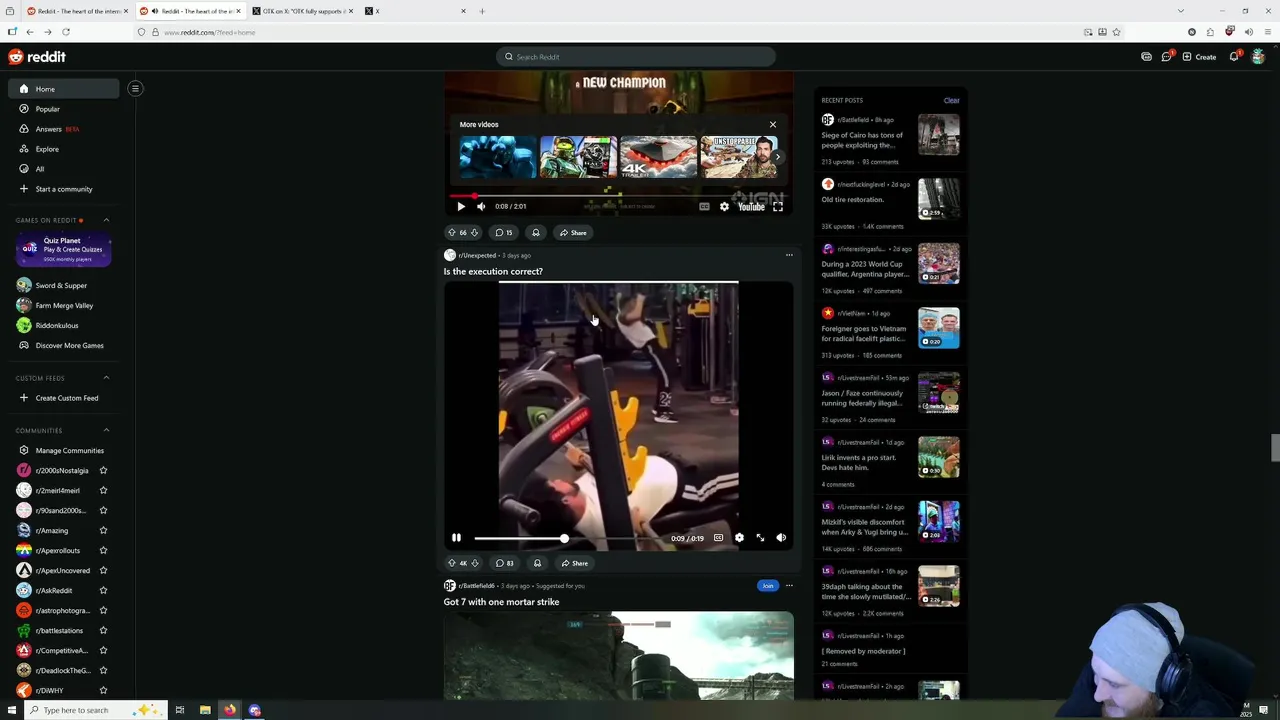
Task: Collapse the Games on Reddit section
Action: [106, 220]
